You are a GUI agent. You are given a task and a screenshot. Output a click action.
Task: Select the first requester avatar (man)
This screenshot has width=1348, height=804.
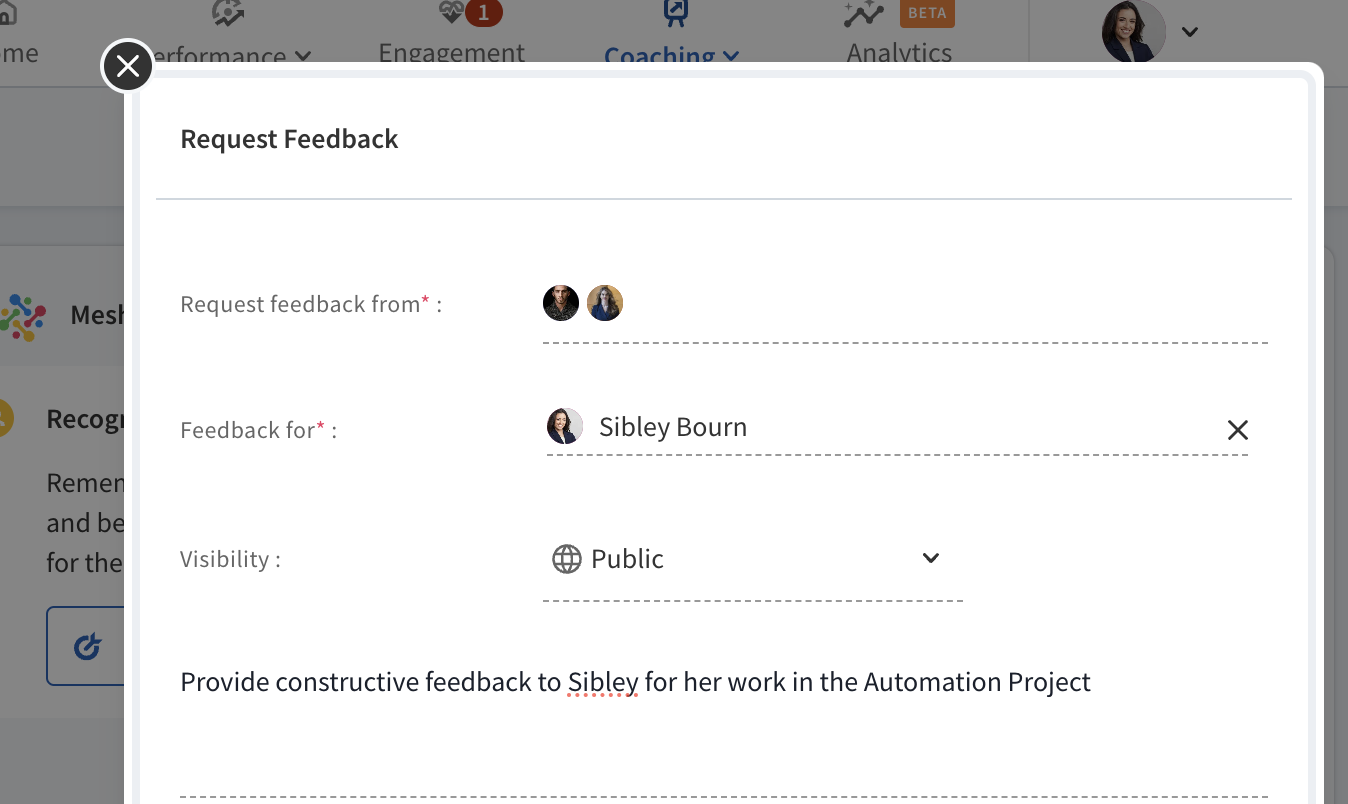(x=561, y=303)
